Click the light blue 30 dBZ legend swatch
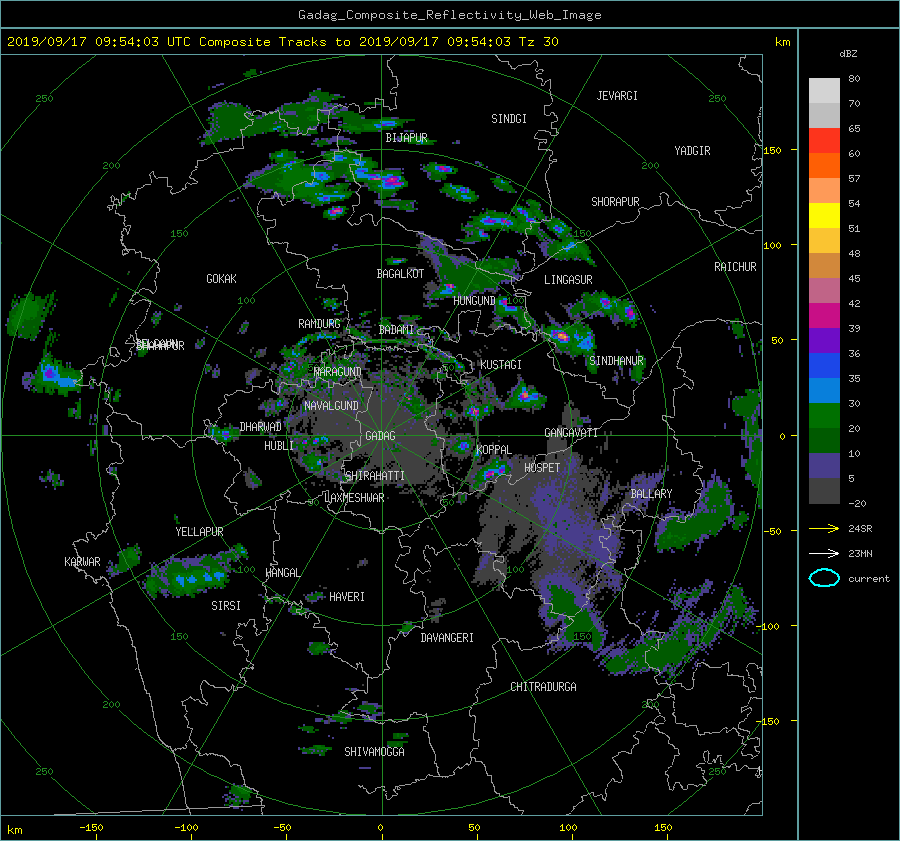The image size is (900, 841). click(824, 390)
